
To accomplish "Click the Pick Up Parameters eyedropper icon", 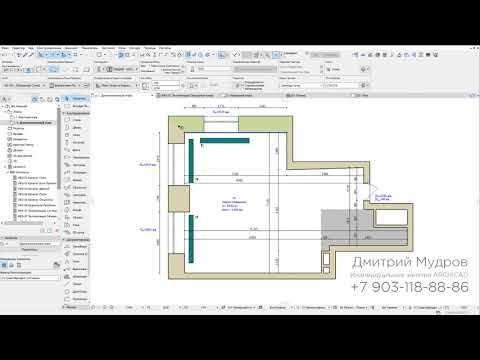I will [26, 55].
